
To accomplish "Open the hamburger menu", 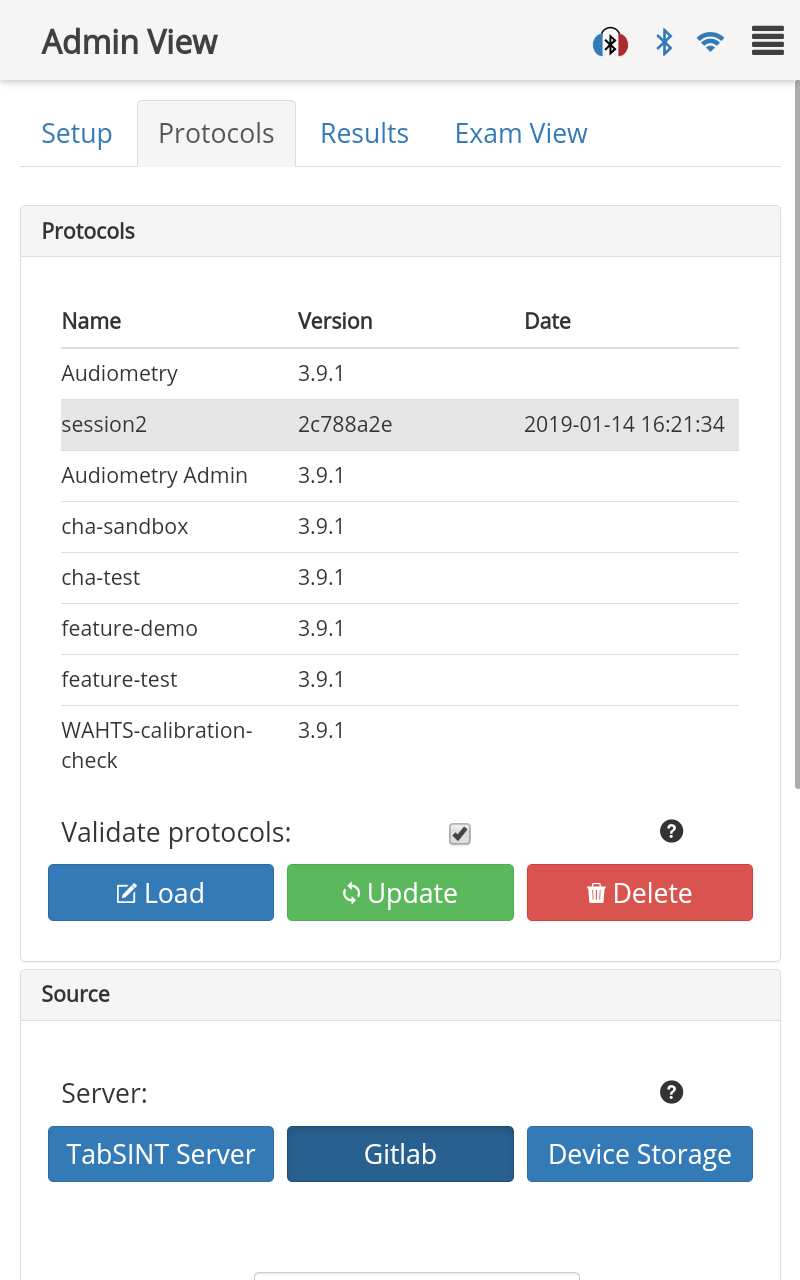I will pyautogui.click(x=767, y=42).
